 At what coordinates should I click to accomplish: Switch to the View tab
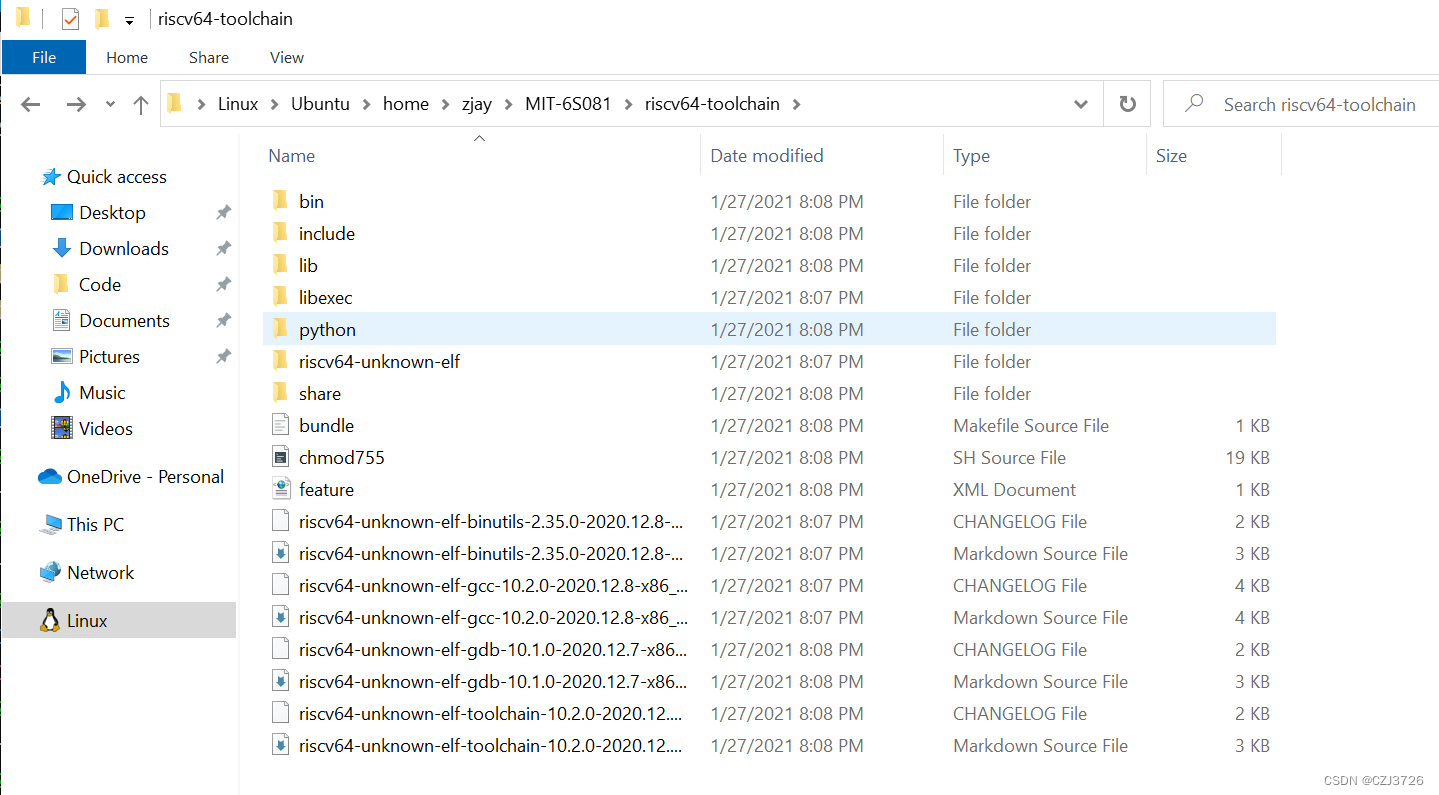point(285,57)
